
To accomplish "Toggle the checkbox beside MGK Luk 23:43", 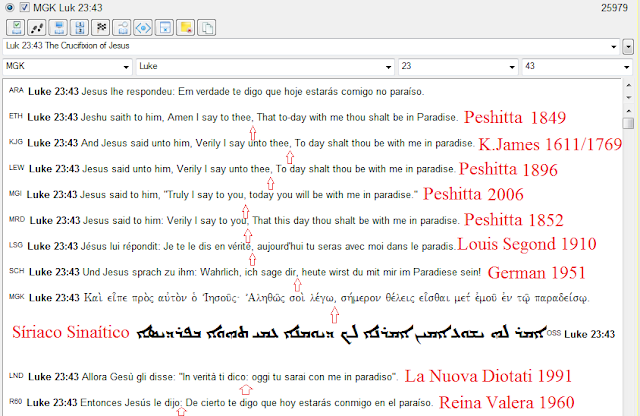I will click(24, 7).
